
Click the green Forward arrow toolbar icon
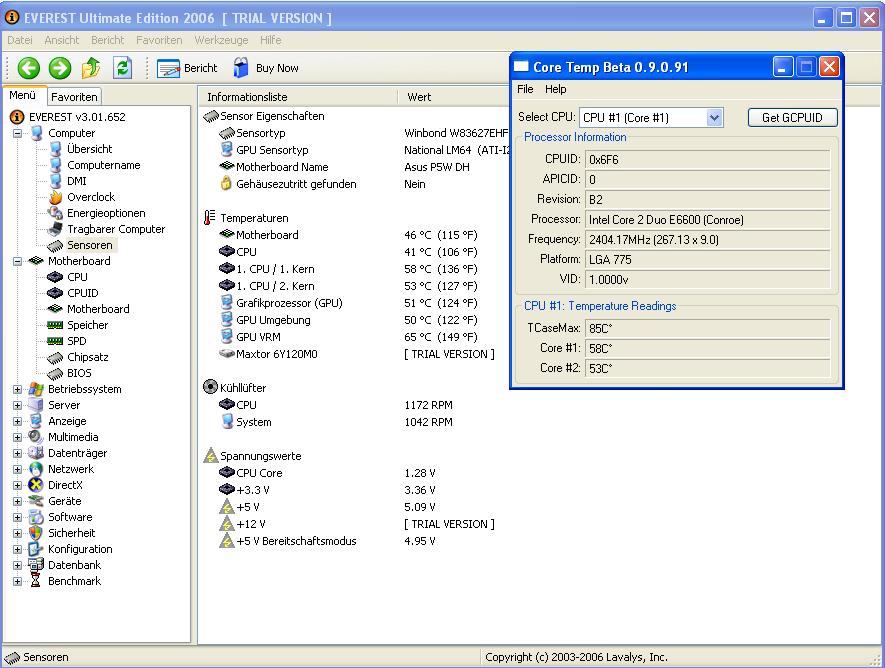(x=59, y=68)
